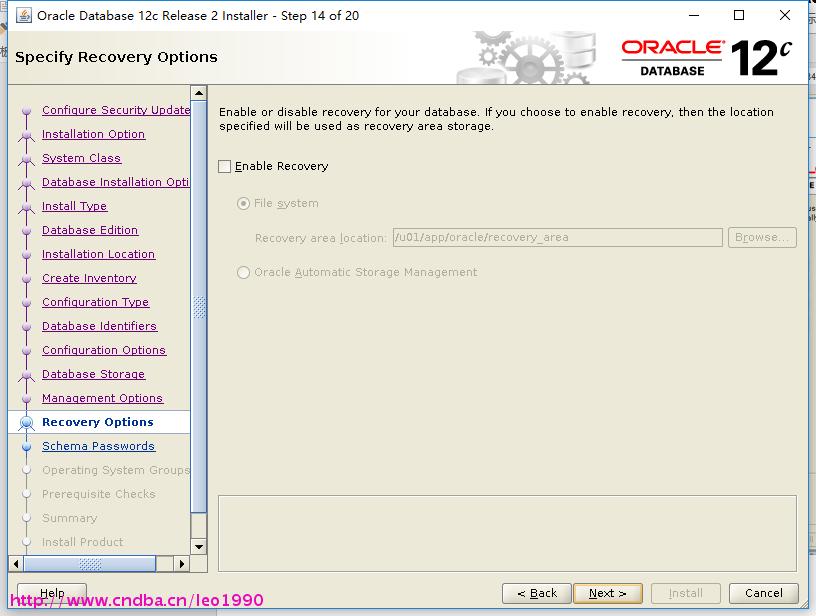
Task: Click the horizontal scrollbar thumb under step list
Action: 90,563
